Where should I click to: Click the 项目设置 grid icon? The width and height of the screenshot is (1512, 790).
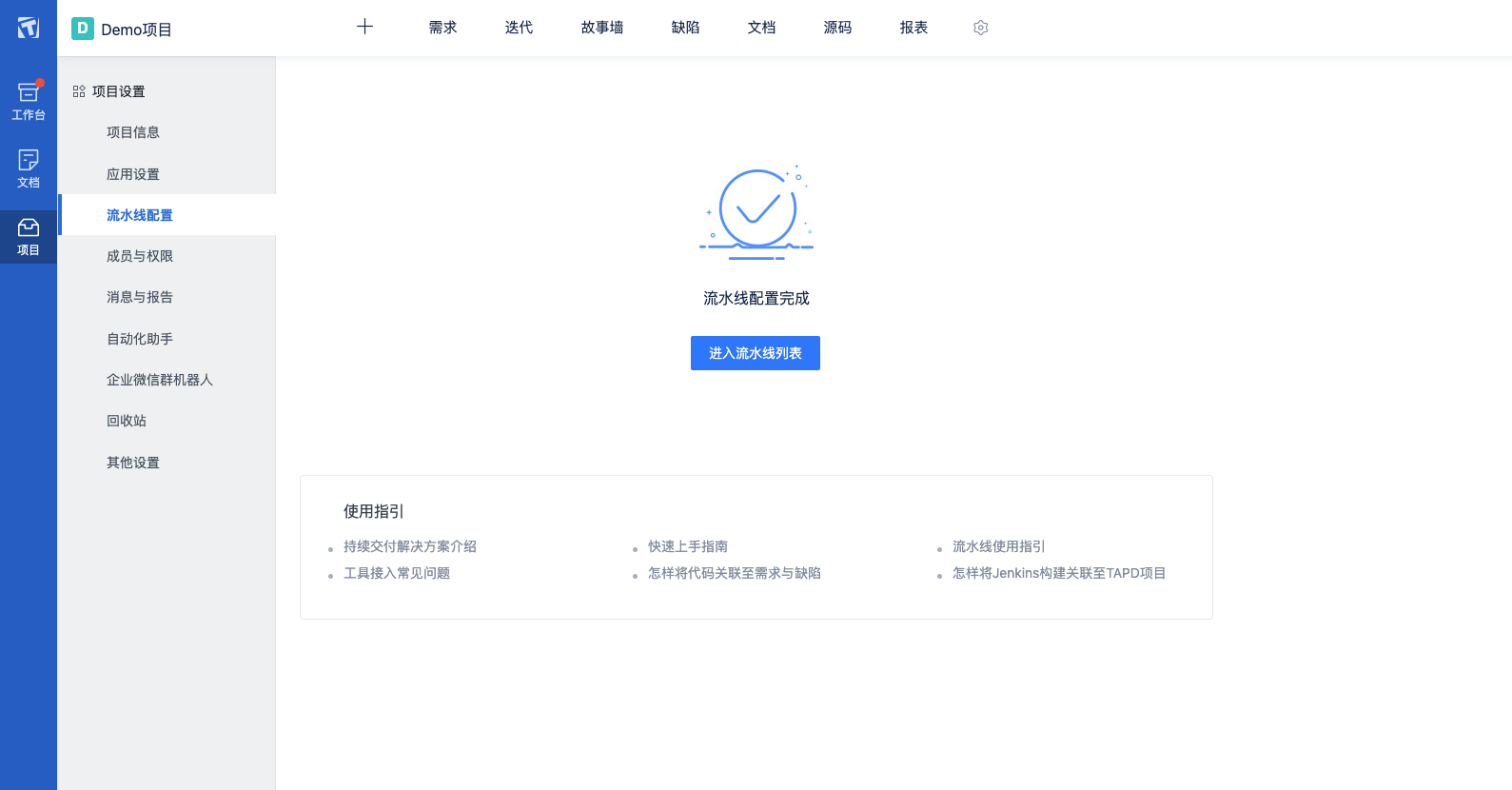click(x=79, y=91)
